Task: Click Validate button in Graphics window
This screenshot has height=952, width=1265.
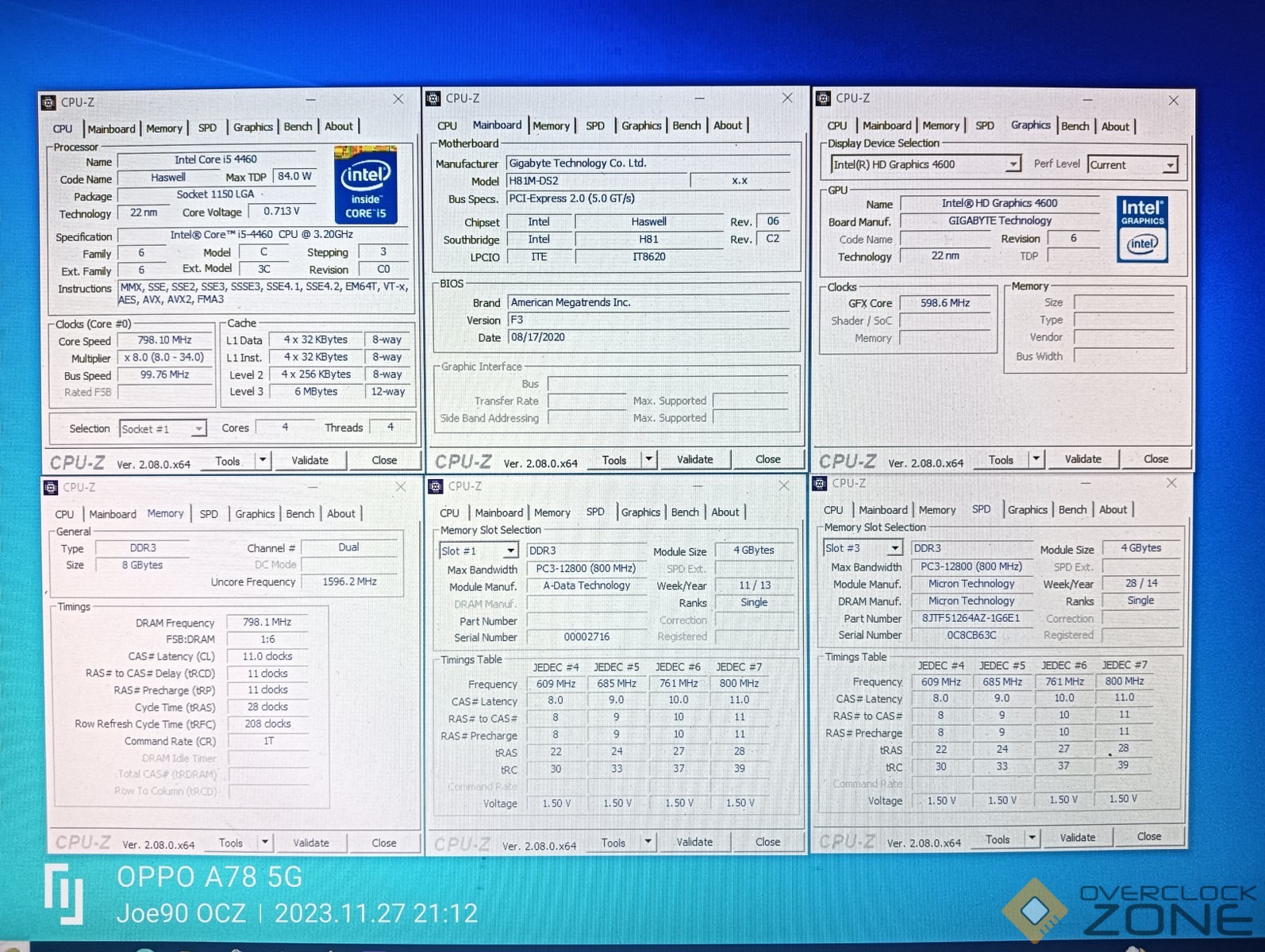Action: [1082, 459]
